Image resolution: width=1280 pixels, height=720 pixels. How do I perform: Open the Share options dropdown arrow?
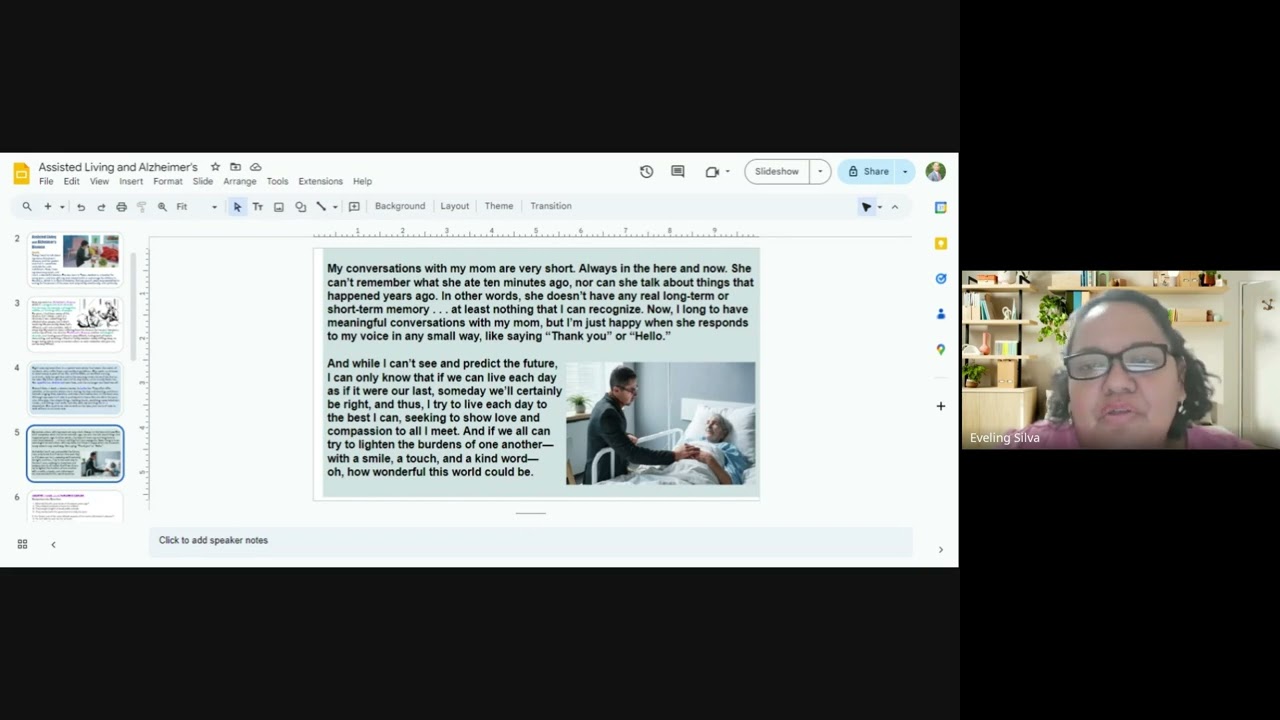(x=905, y=172)
